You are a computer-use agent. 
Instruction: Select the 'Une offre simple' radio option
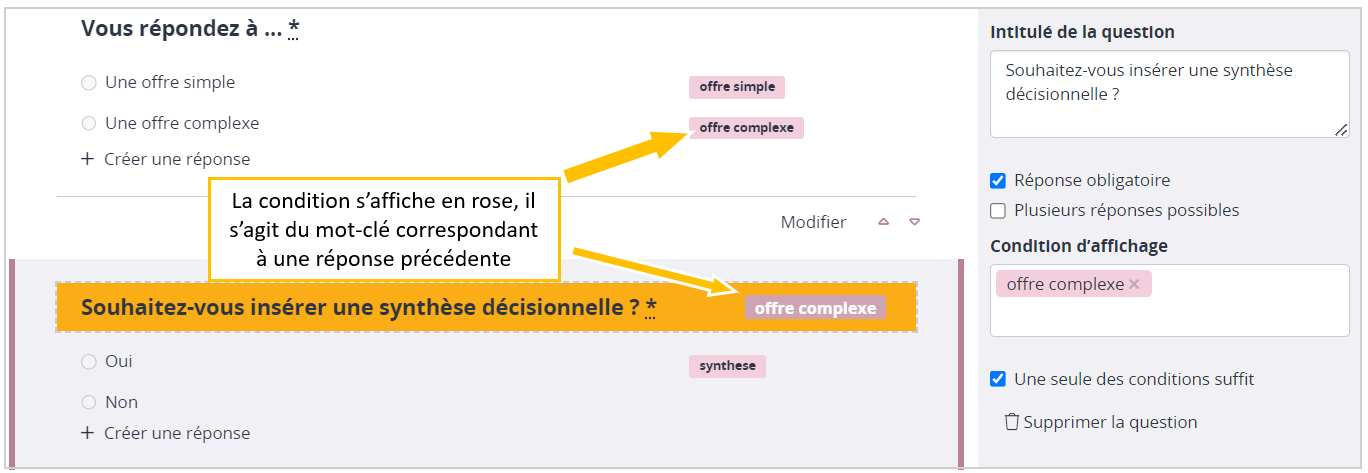coord(89,83)
